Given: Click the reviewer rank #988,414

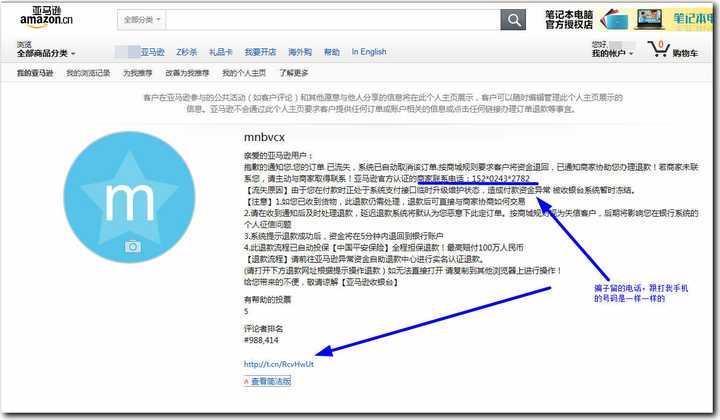Looking at the screenshot, I should click(x=261, y=340).
